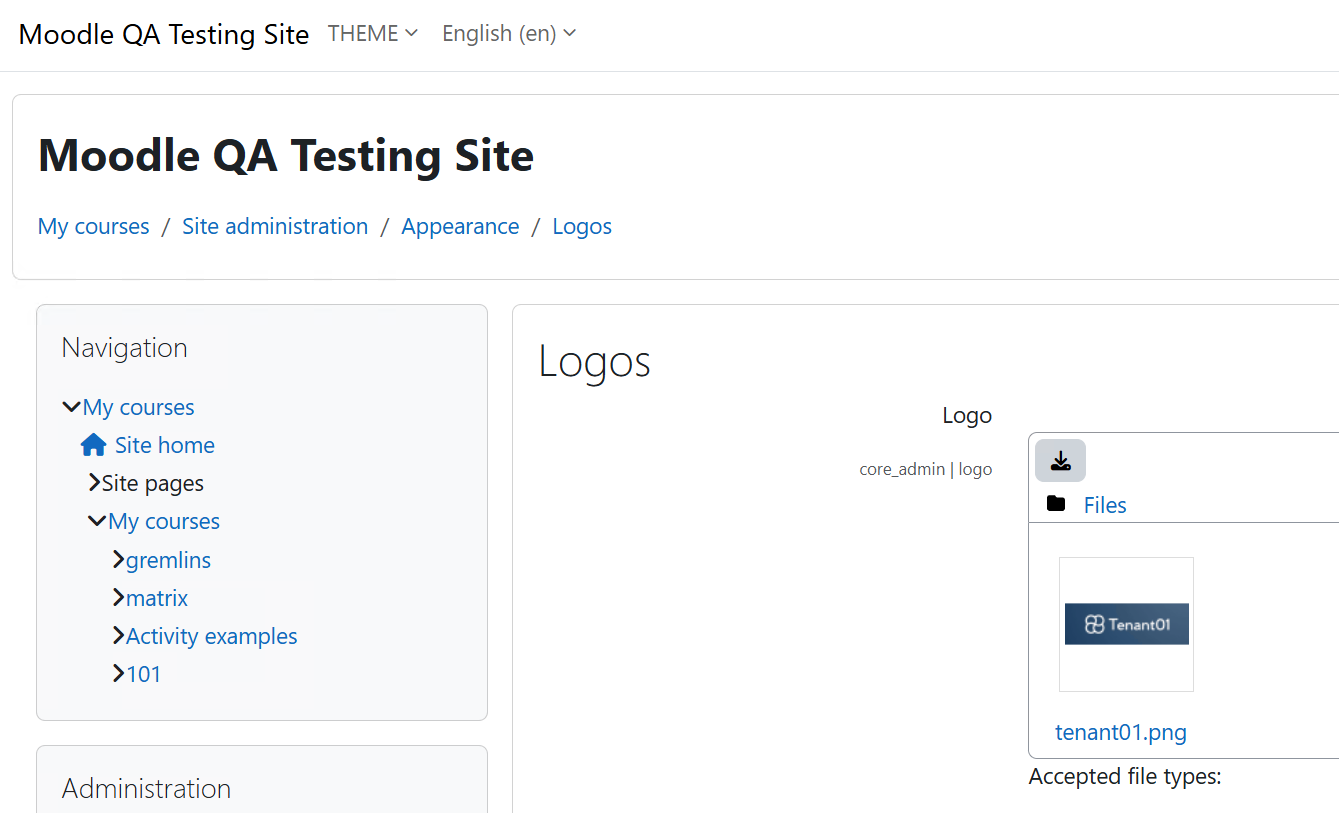Open the THEME dropdown menu
Image resolution: width=1339 pixels, height=813 pixels.
click(x=373, y=33)
